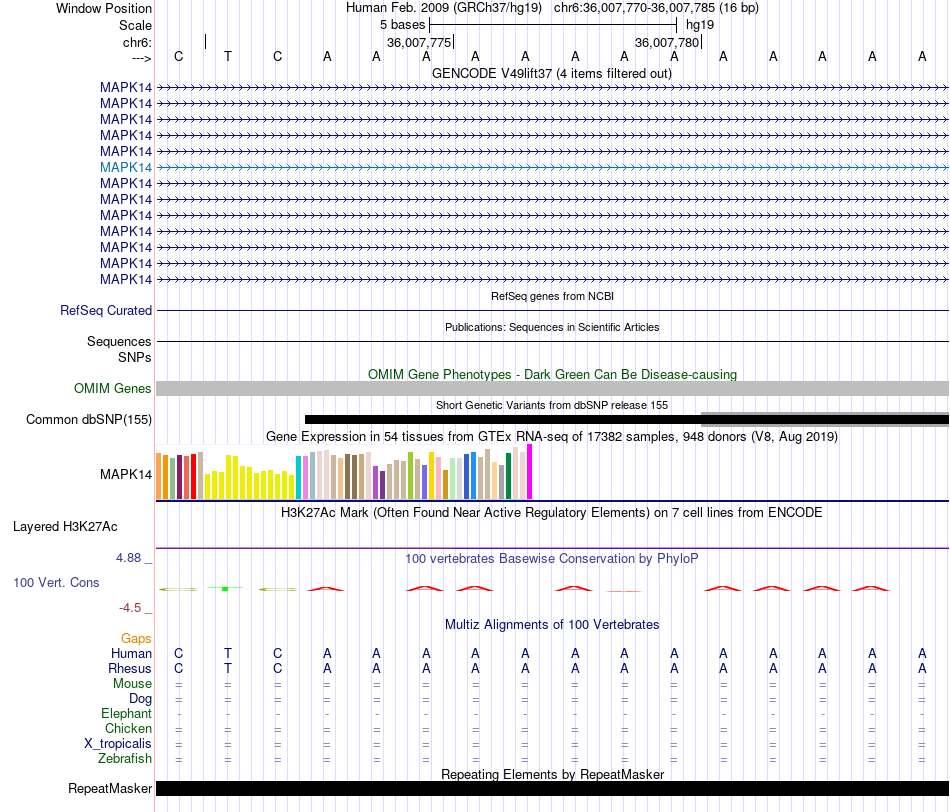950x812 pixels.
Task: Click the ---> base sequence direction label
Action: [x=142, y=58]
